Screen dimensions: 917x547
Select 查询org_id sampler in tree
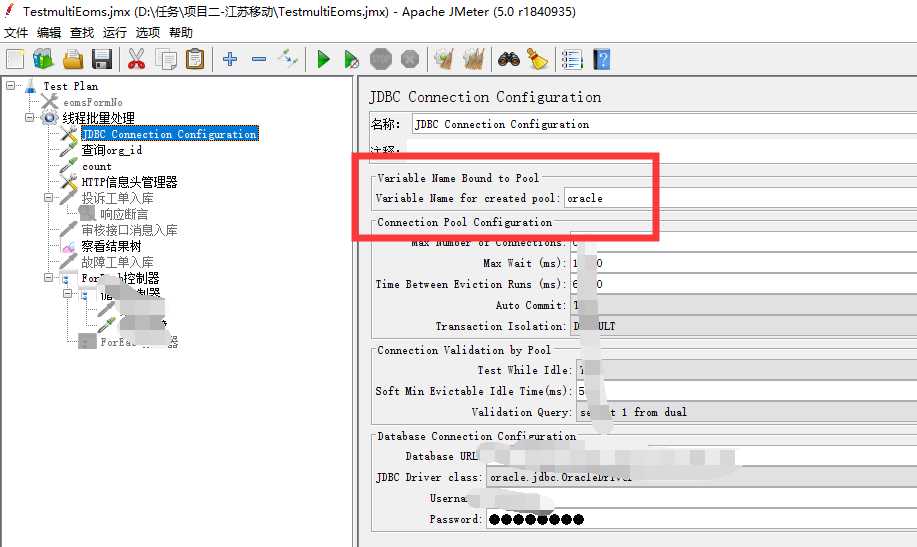112,150
